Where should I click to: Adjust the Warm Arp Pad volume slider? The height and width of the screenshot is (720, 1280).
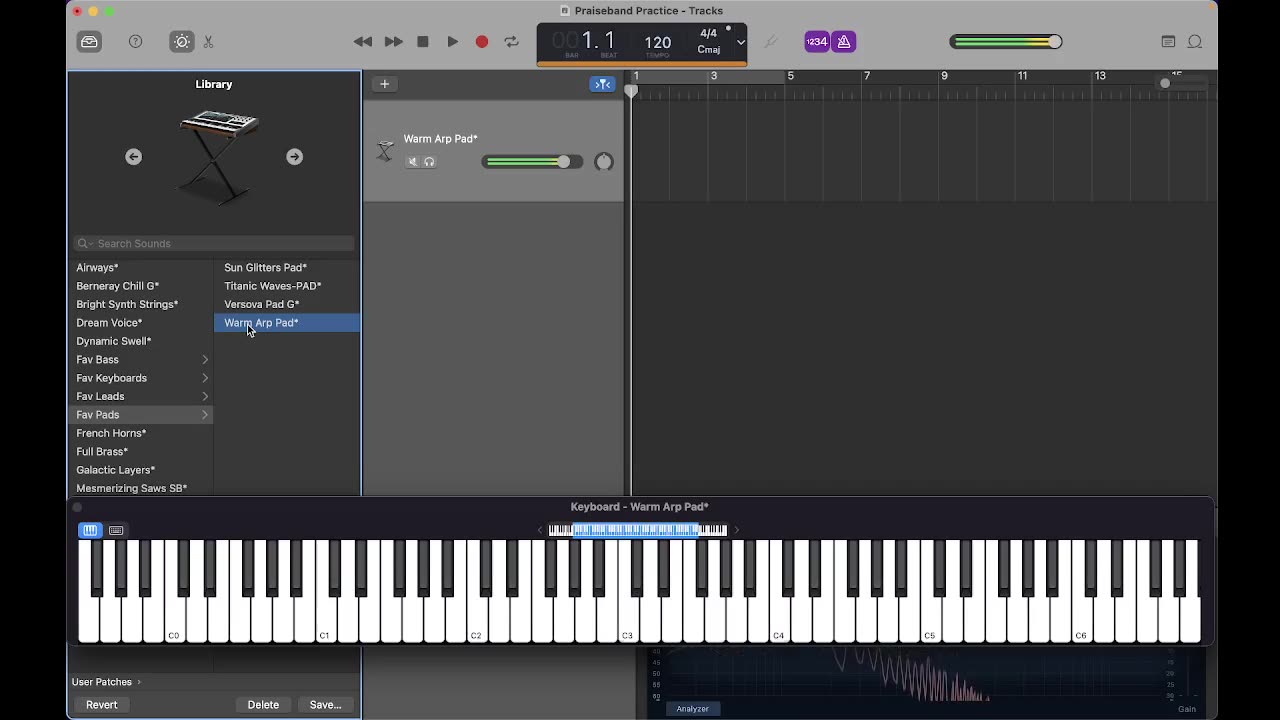(530, 162)
